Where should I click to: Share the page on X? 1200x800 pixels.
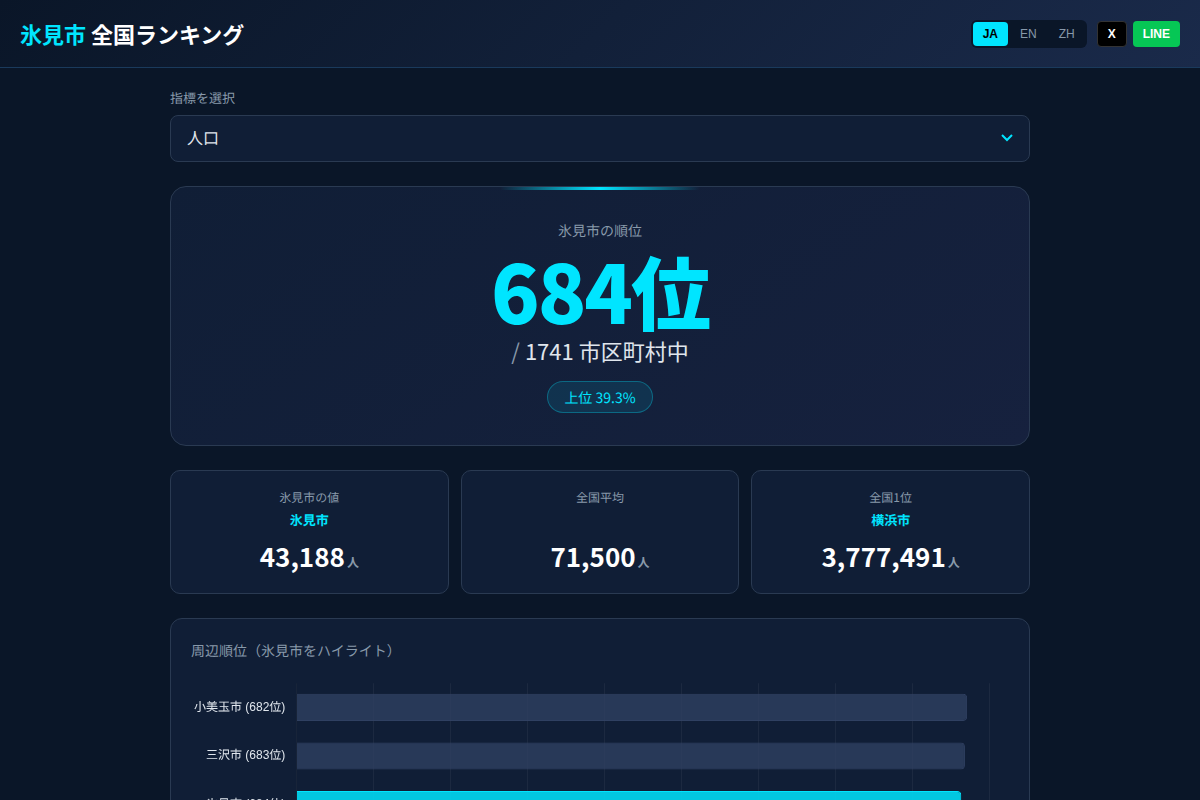pos(1111,33)
